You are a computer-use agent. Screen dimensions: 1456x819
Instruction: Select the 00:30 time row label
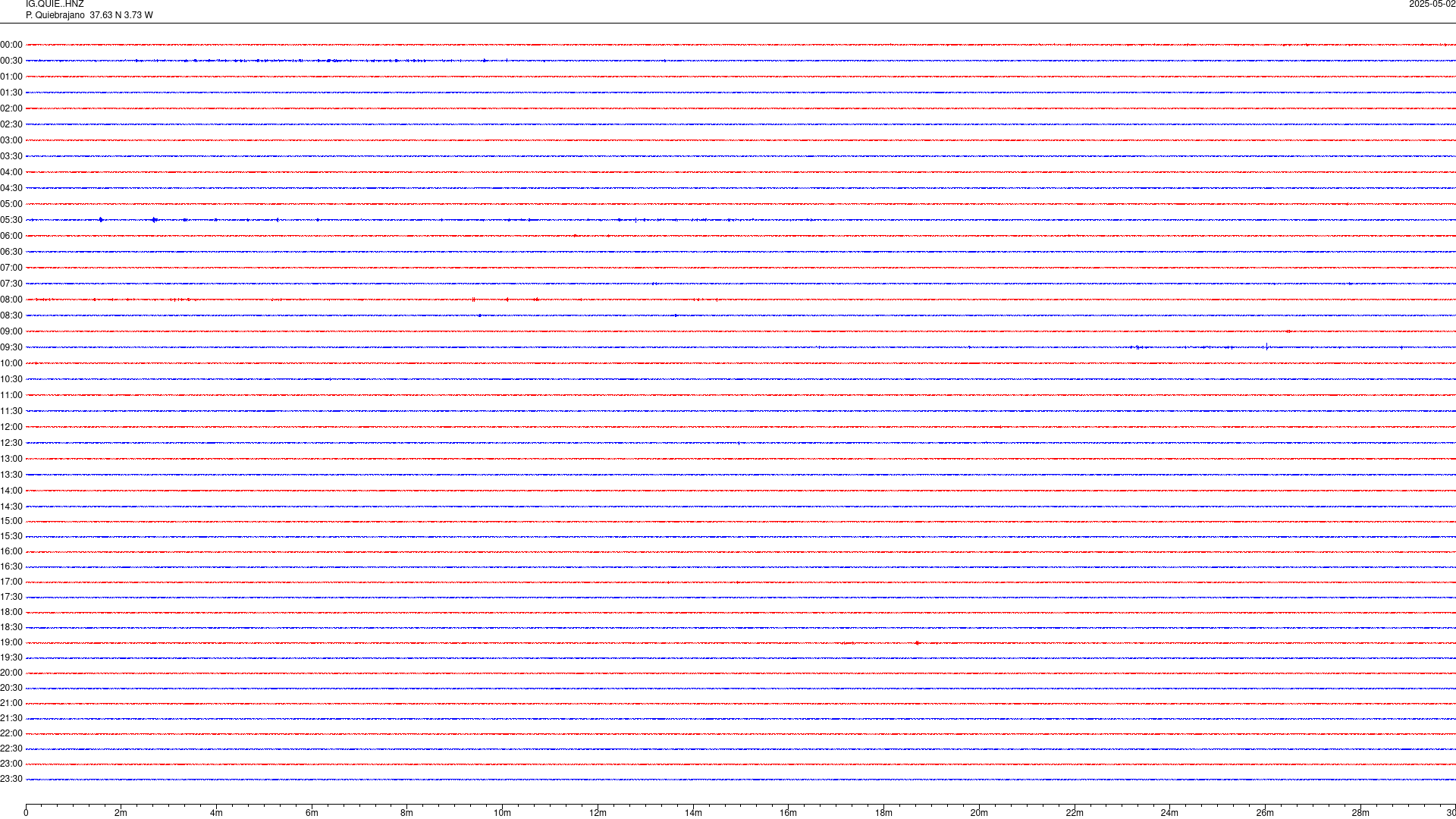point(11,61)
